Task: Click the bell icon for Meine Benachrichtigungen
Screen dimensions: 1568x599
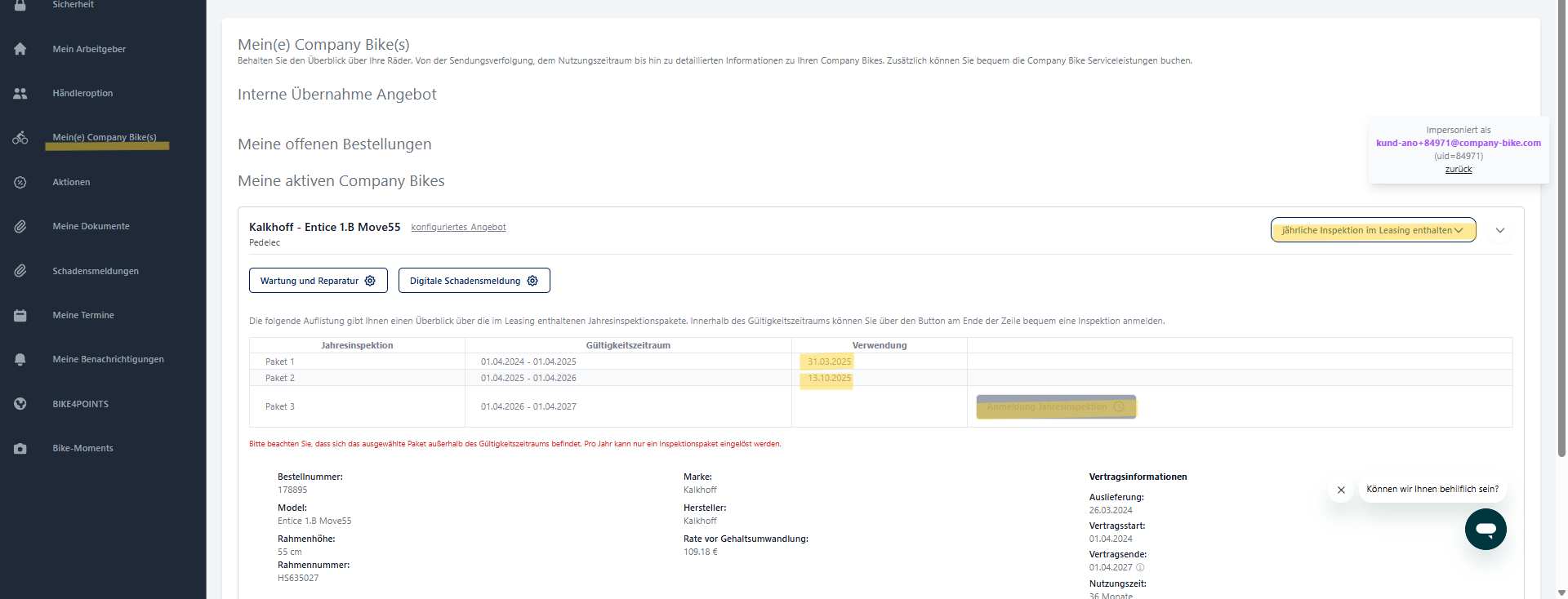Action: (20, 359)
